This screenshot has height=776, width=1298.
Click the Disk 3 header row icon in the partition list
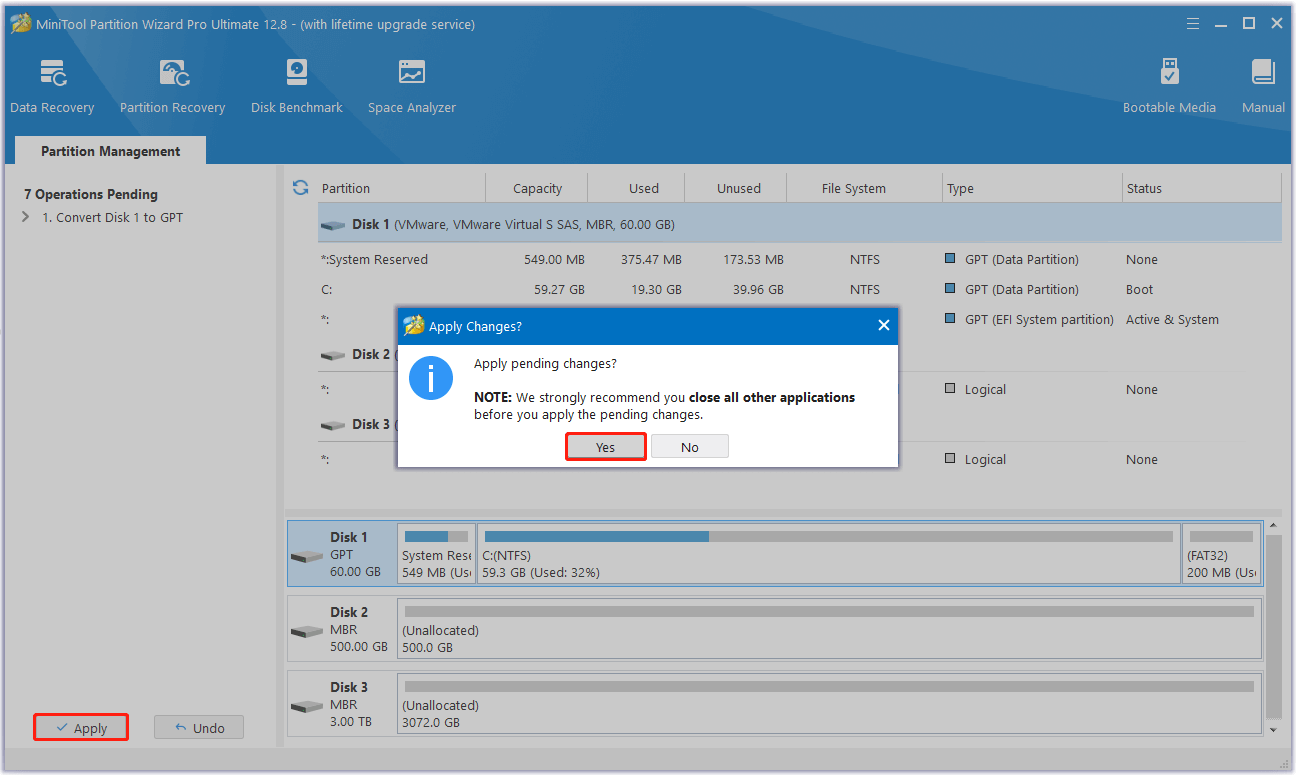coord(332,425)
